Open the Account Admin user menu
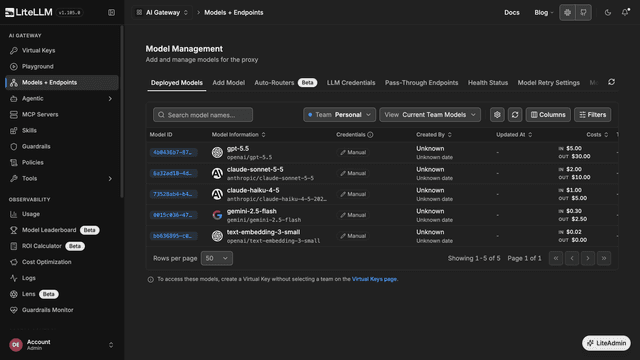 tap(61, 345)
